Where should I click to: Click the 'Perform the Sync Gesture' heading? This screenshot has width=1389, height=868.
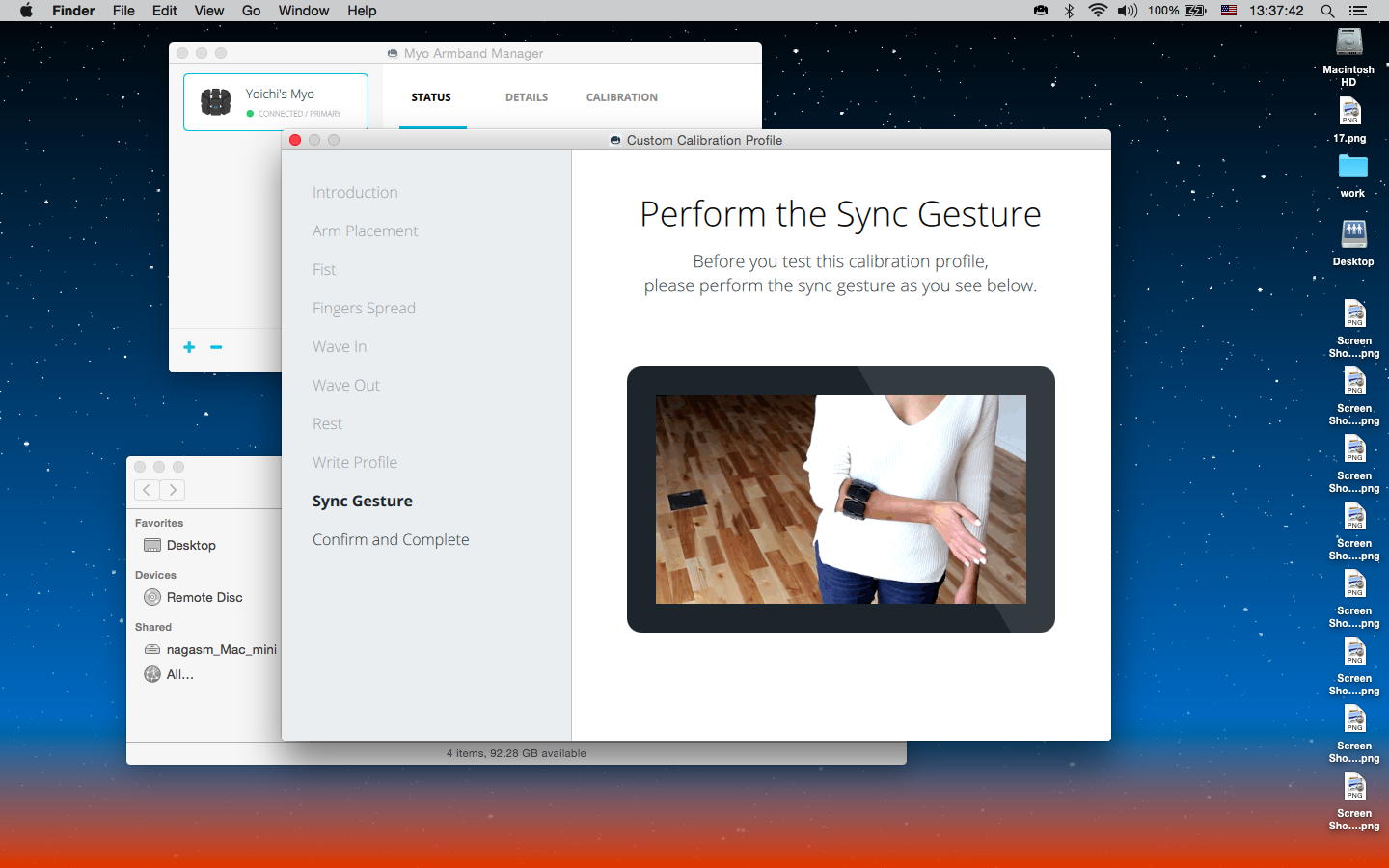(840, 214)
